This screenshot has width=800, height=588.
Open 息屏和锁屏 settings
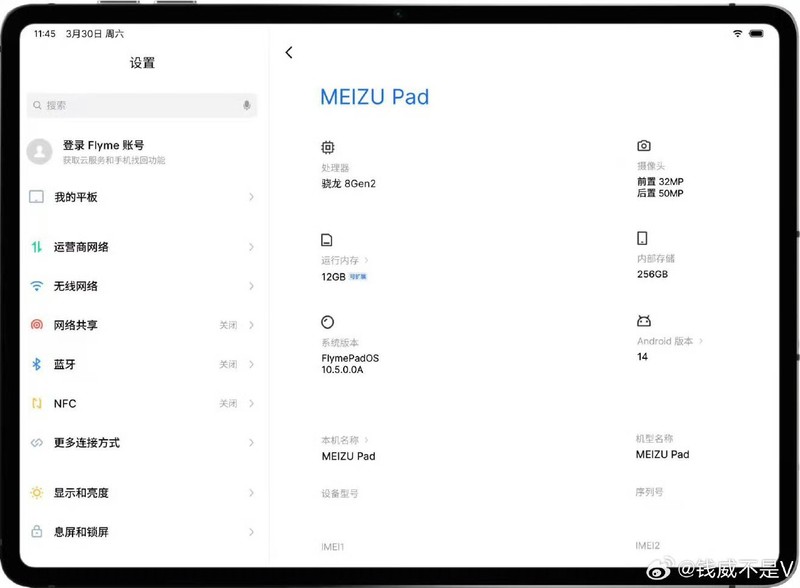pyautogui.click(x=142, y=532)
